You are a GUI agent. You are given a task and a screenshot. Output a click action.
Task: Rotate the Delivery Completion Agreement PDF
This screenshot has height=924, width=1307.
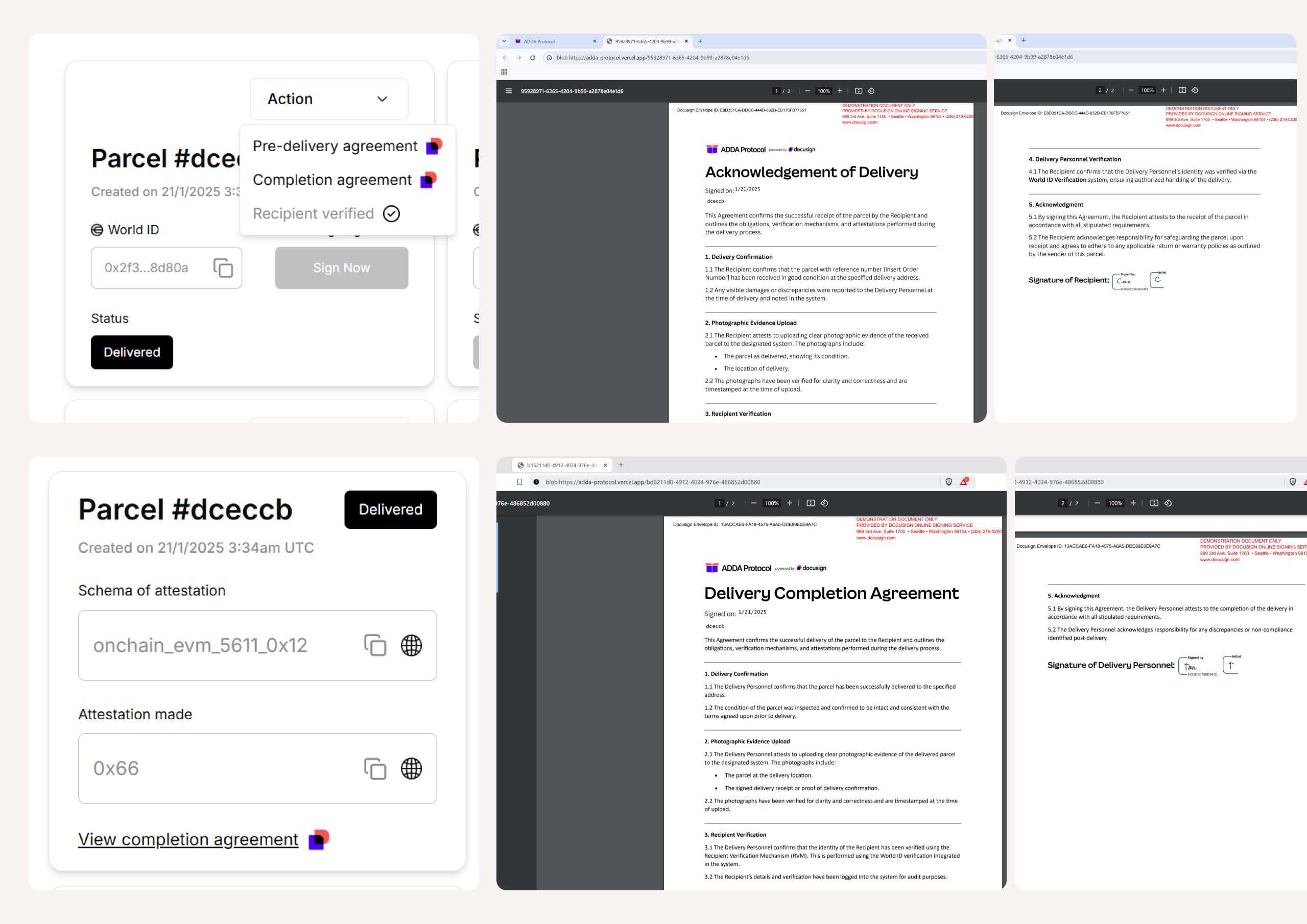point(824,503)
